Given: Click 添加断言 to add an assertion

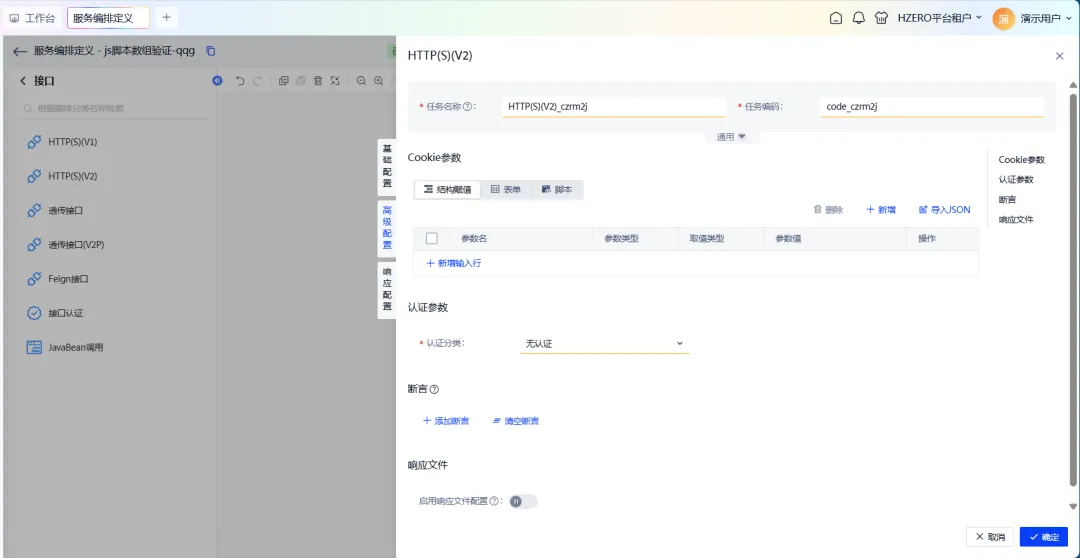Looking at the screenshot, I should click(x=446, y=421).
